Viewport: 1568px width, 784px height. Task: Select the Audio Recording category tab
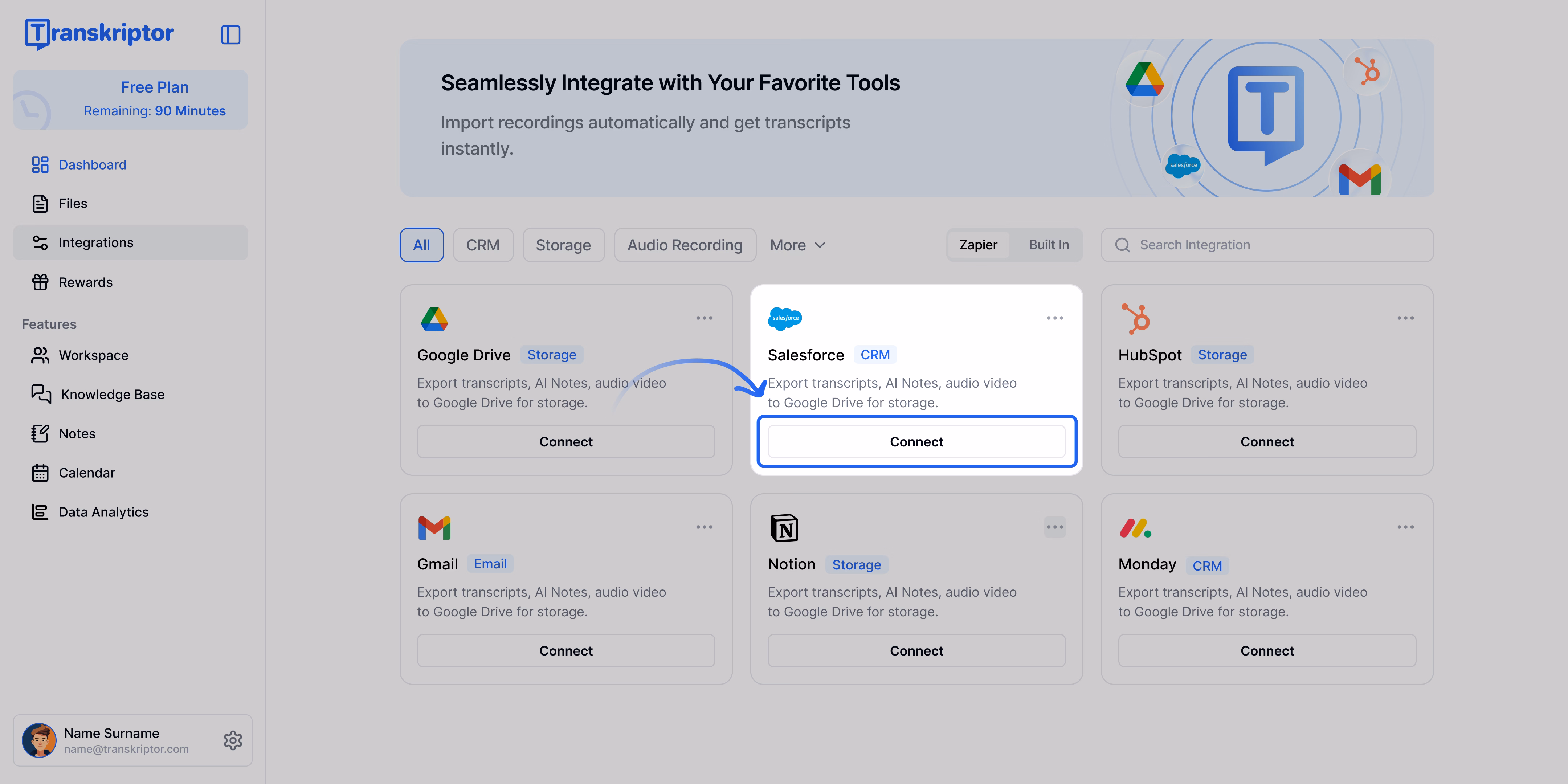tap(685, 245)
